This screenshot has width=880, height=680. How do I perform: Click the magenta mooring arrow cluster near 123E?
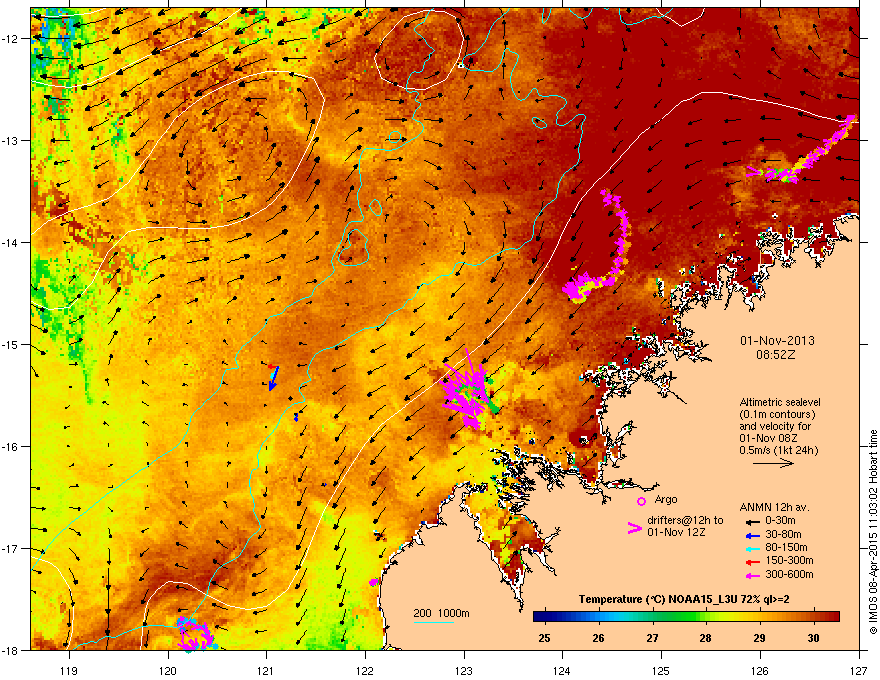465,391
